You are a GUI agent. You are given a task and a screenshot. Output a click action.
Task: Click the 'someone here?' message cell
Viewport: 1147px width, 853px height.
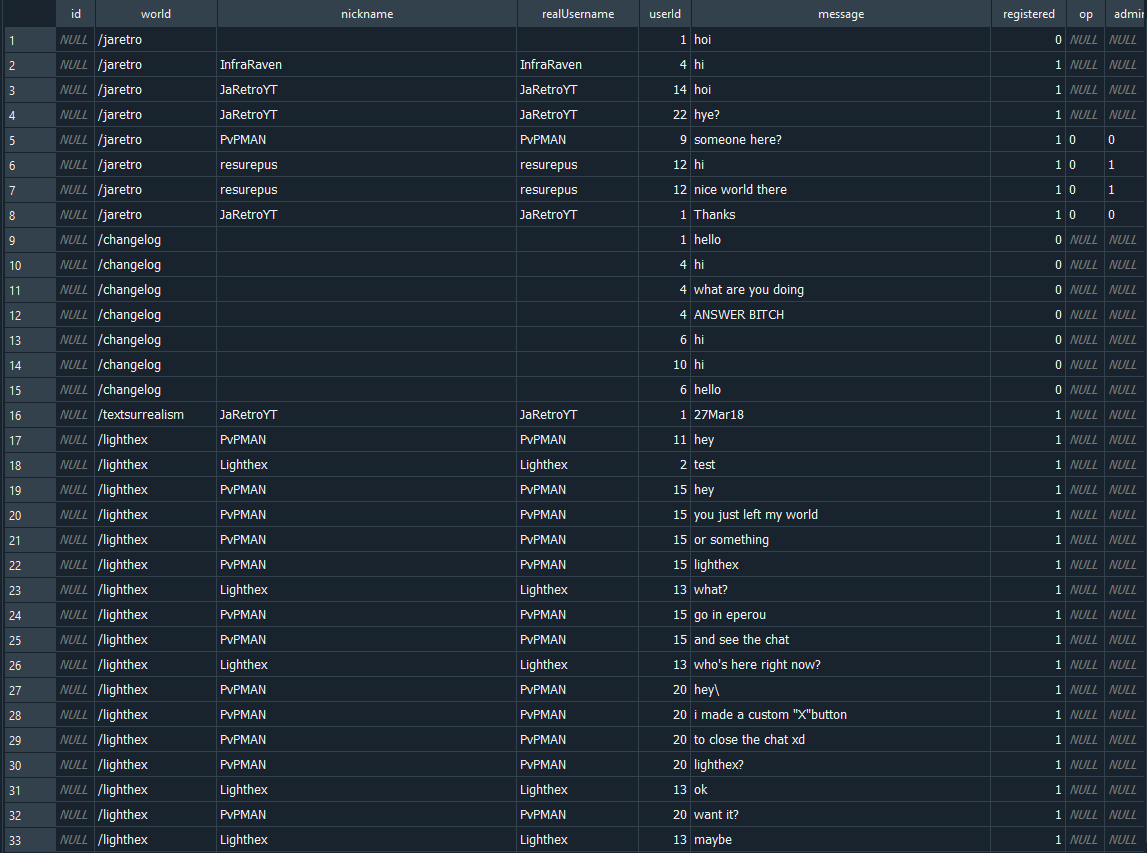point(738,140)
